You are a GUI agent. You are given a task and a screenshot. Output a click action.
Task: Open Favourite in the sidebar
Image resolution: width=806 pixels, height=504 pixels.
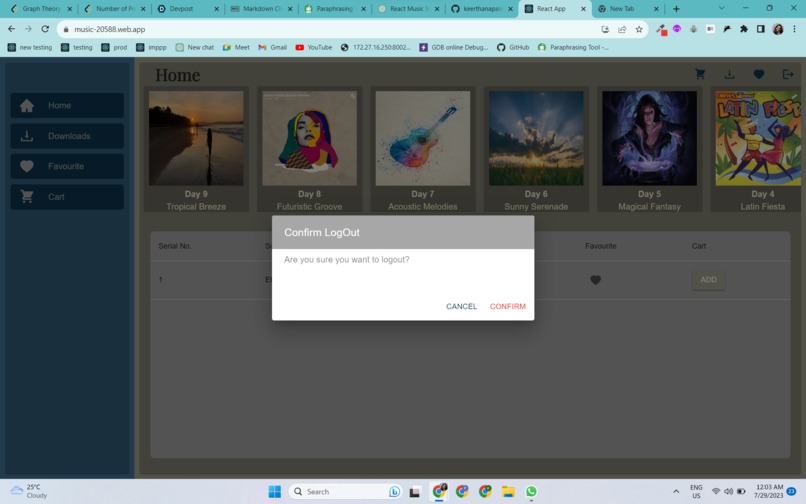click(x=67, y=166)
